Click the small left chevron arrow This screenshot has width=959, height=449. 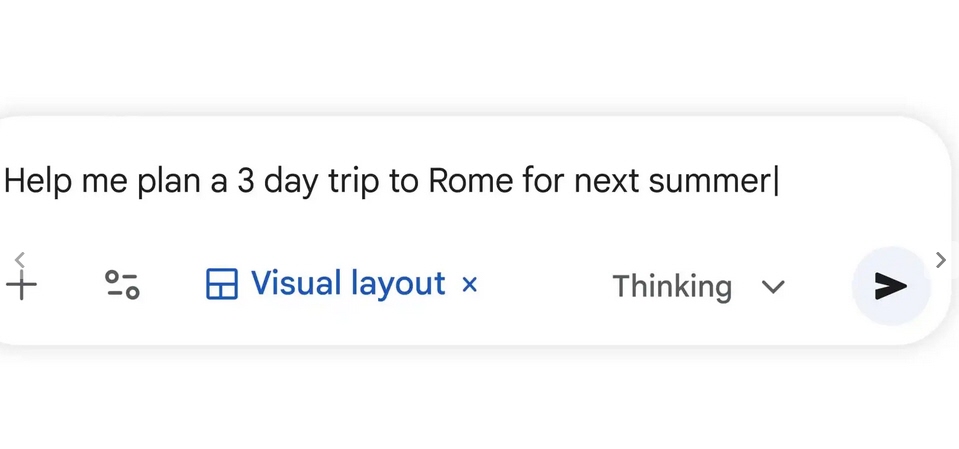20,260
